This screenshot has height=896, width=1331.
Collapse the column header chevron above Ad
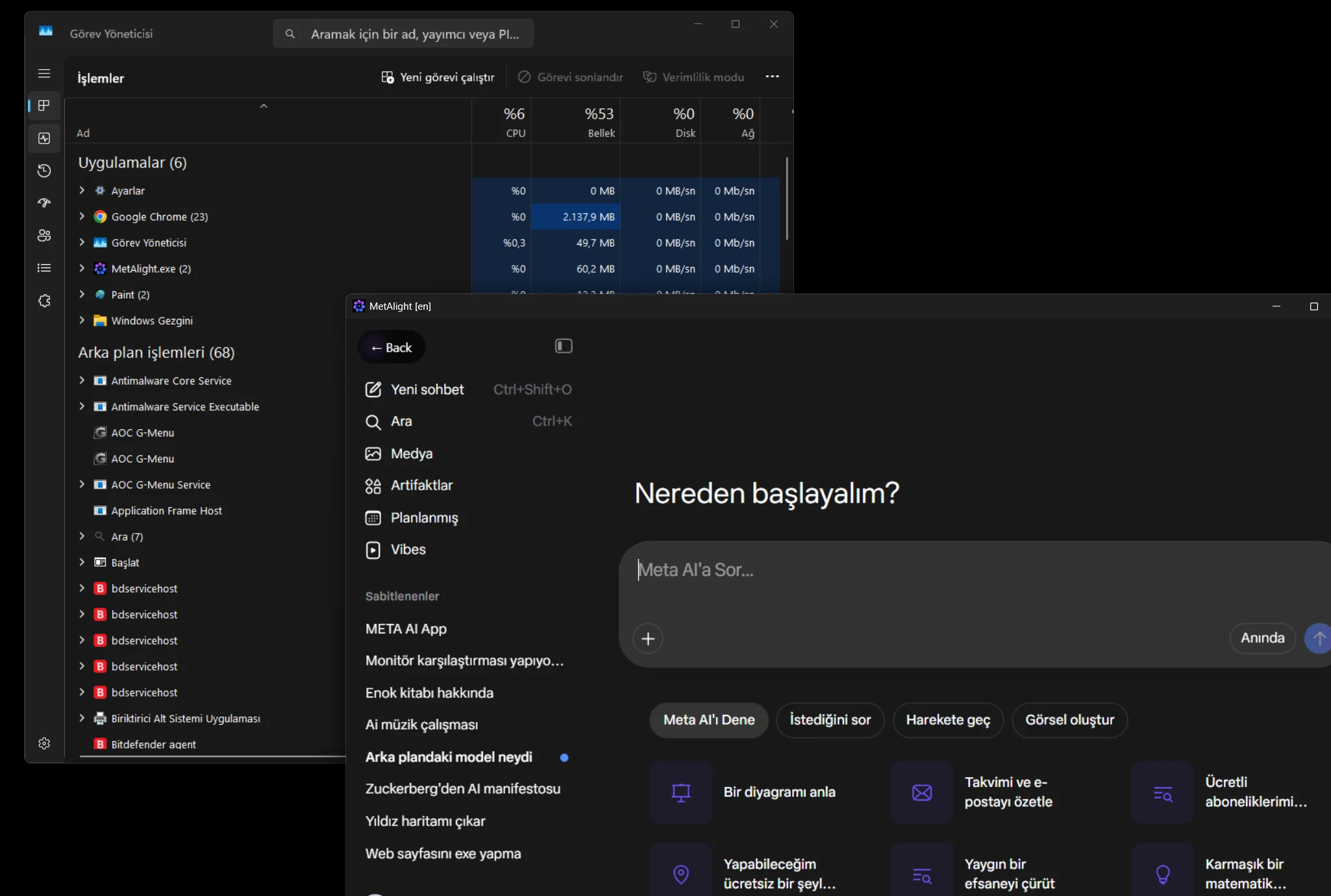(264, 106)
